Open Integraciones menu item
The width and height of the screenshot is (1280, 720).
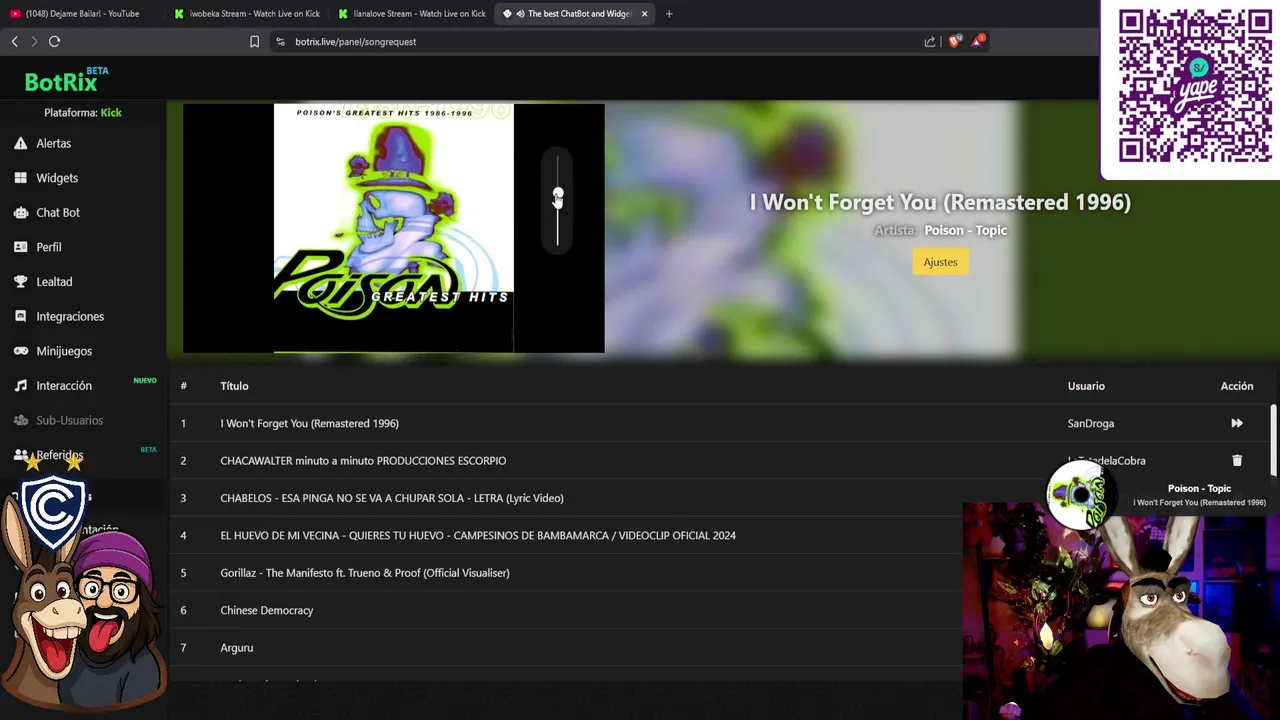click(70, 316)
